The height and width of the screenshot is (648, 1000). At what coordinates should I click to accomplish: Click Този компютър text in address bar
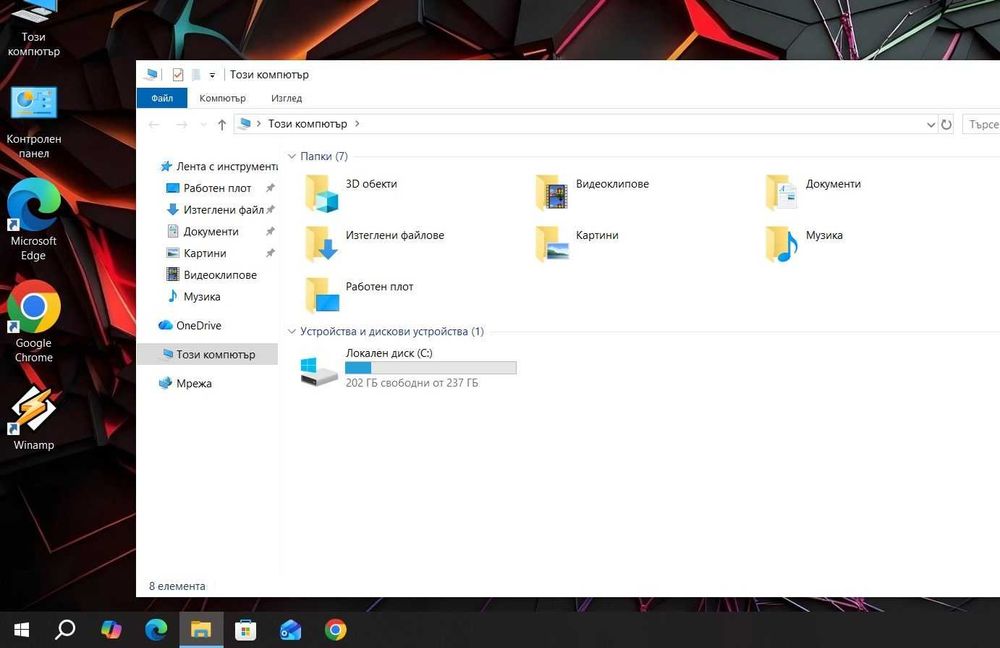pyautogui.click(x=307, y=124)
